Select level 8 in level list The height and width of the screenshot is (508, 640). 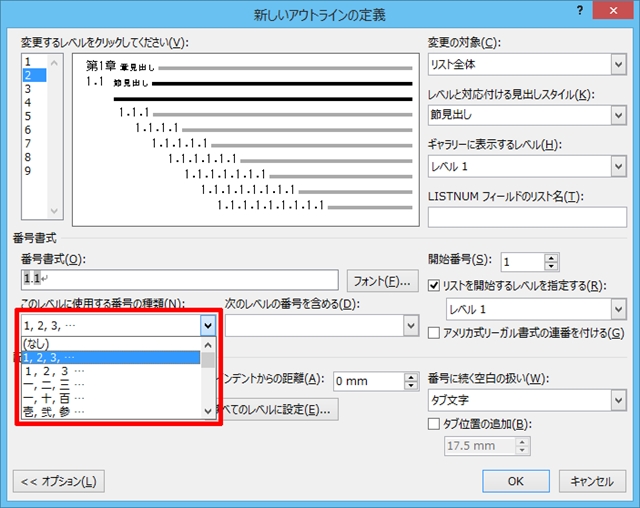[34, 157]
